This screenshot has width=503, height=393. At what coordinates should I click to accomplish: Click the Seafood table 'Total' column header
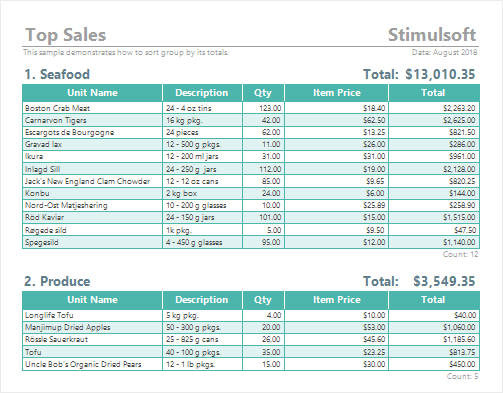click(434, 93)
